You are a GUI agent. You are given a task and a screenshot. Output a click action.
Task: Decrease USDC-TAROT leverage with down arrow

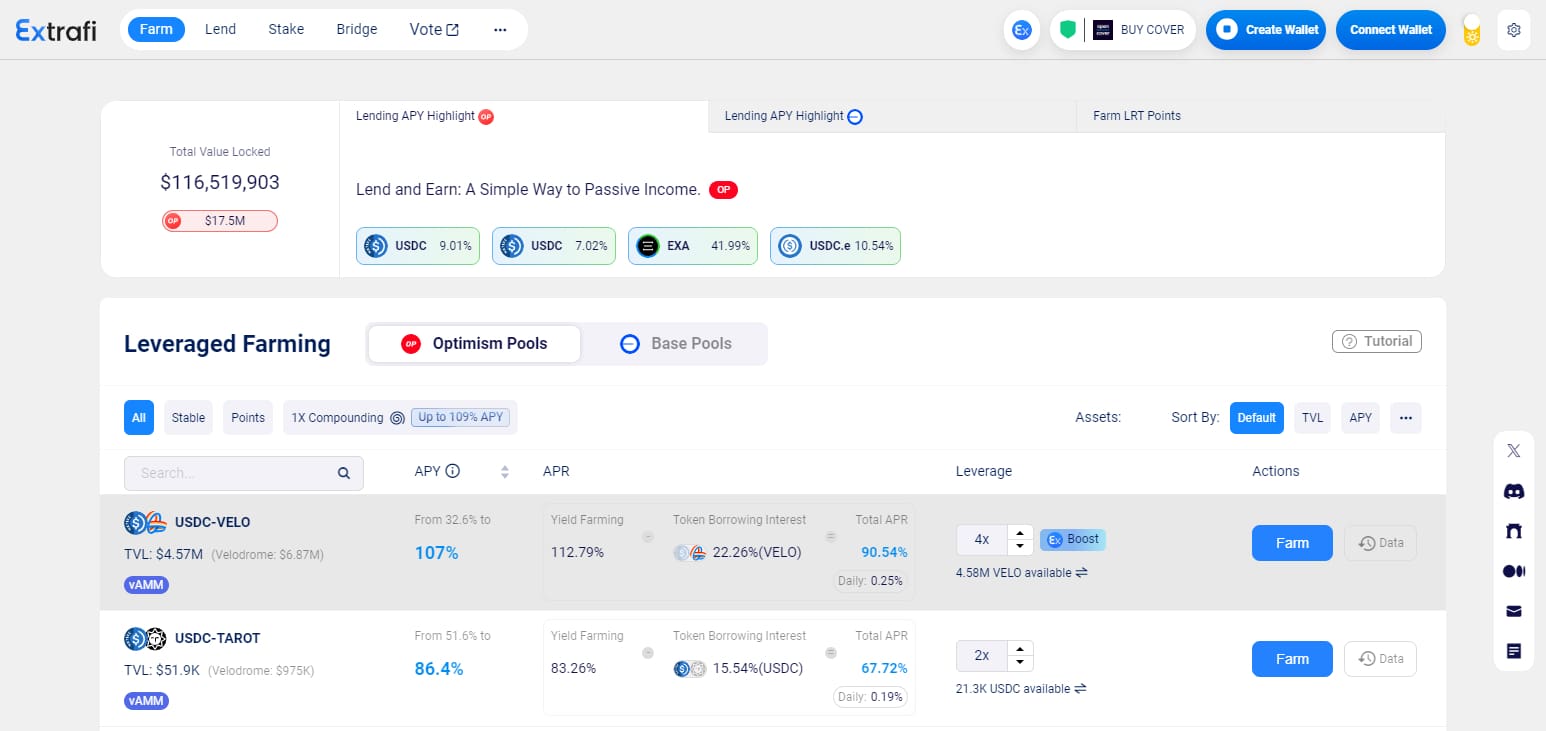coord(1019,662)
